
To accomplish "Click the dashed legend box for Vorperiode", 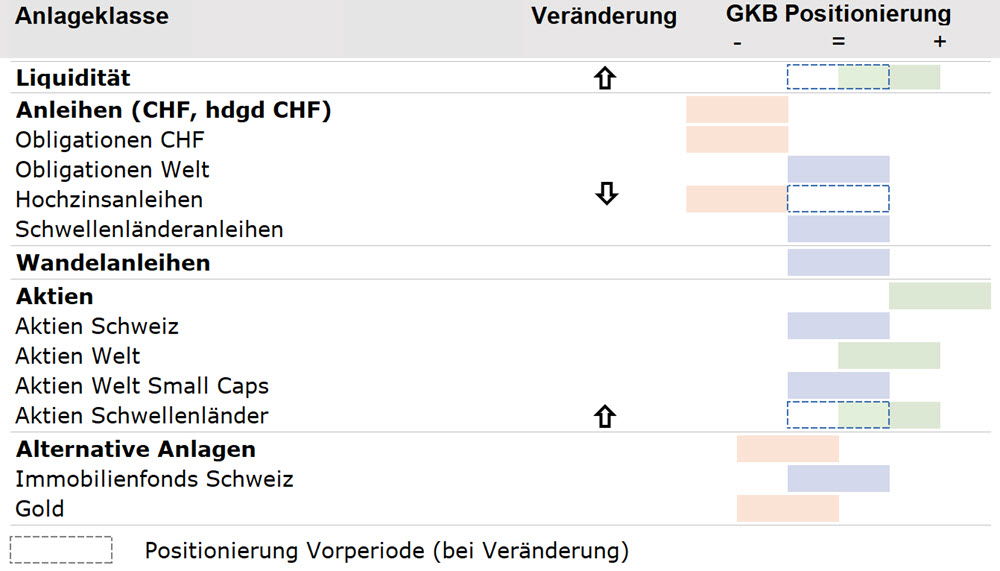I will point(61,550).
